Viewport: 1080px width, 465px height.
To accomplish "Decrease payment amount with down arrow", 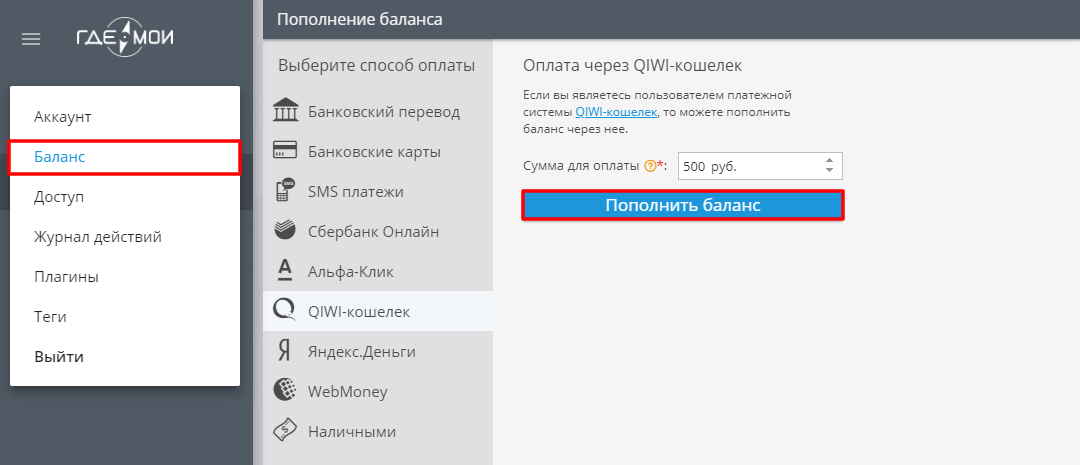I will pos(829,170).
